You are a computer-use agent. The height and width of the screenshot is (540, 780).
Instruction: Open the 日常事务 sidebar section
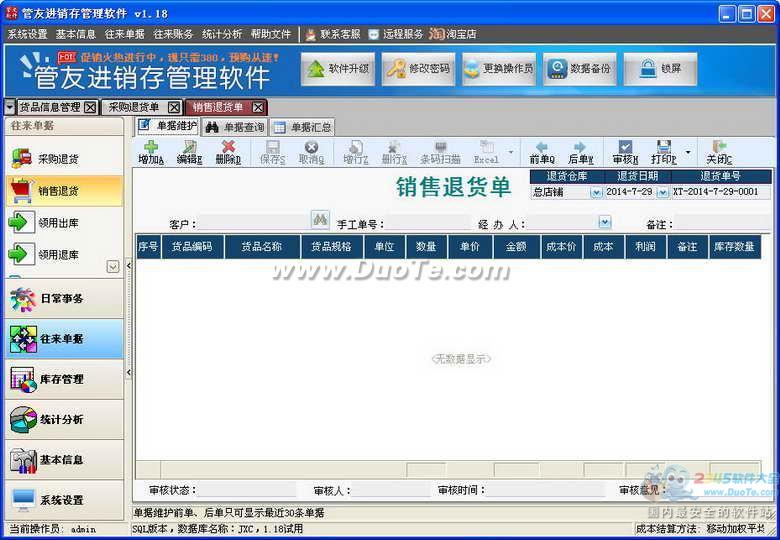[x=64, y=298]
